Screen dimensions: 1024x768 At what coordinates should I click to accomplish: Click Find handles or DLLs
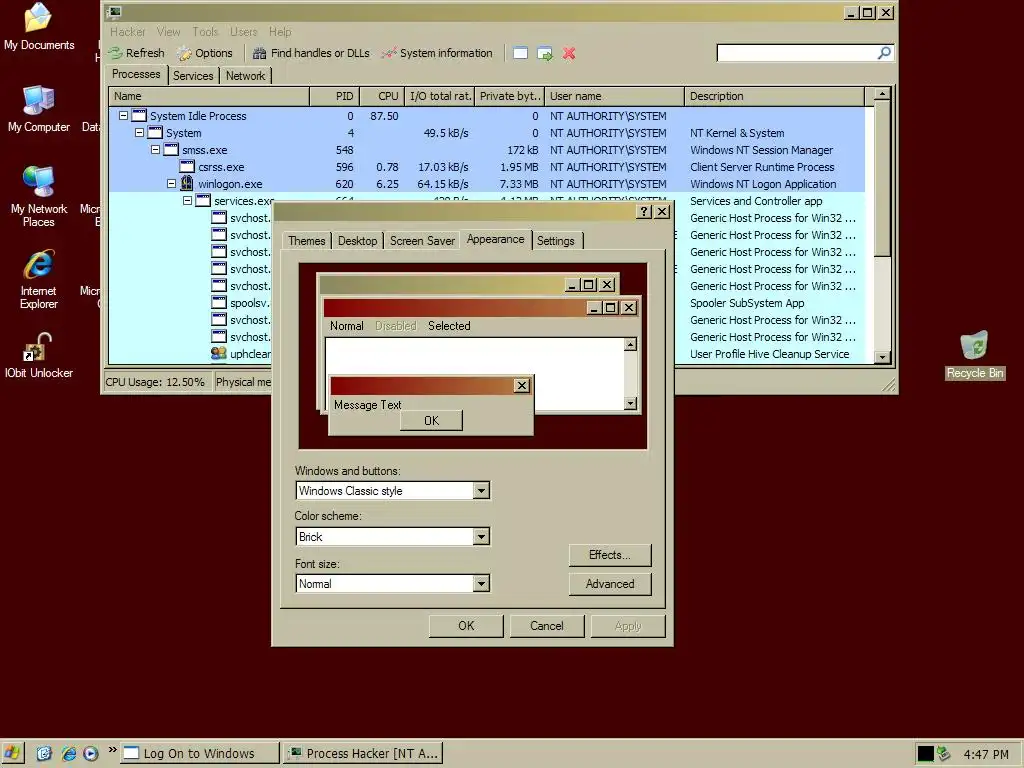[311, 53]
